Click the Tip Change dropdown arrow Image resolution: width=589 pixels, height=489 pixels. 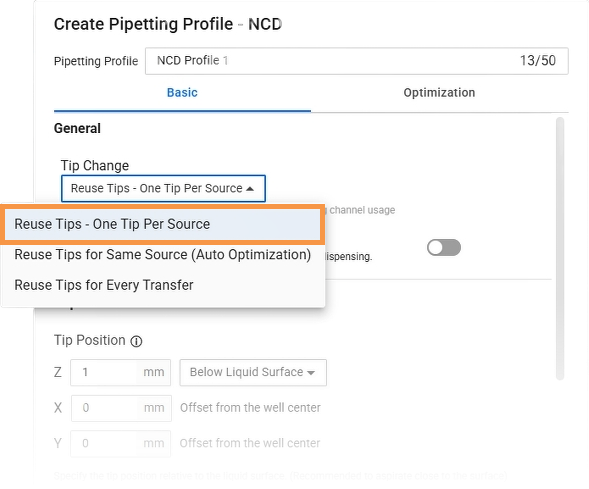click(x=250, y=189)
